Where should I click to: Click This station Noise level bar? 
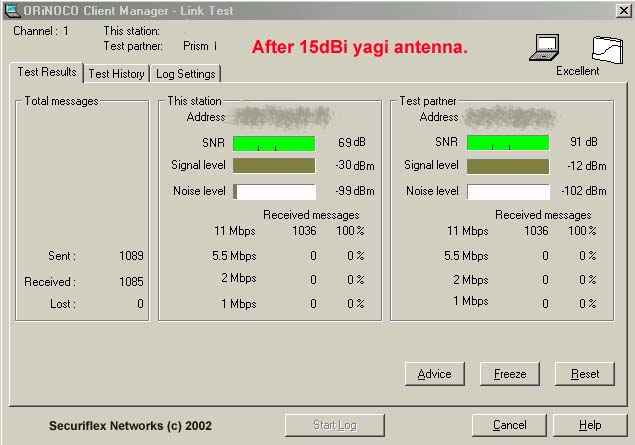click(x=274, y=192)
